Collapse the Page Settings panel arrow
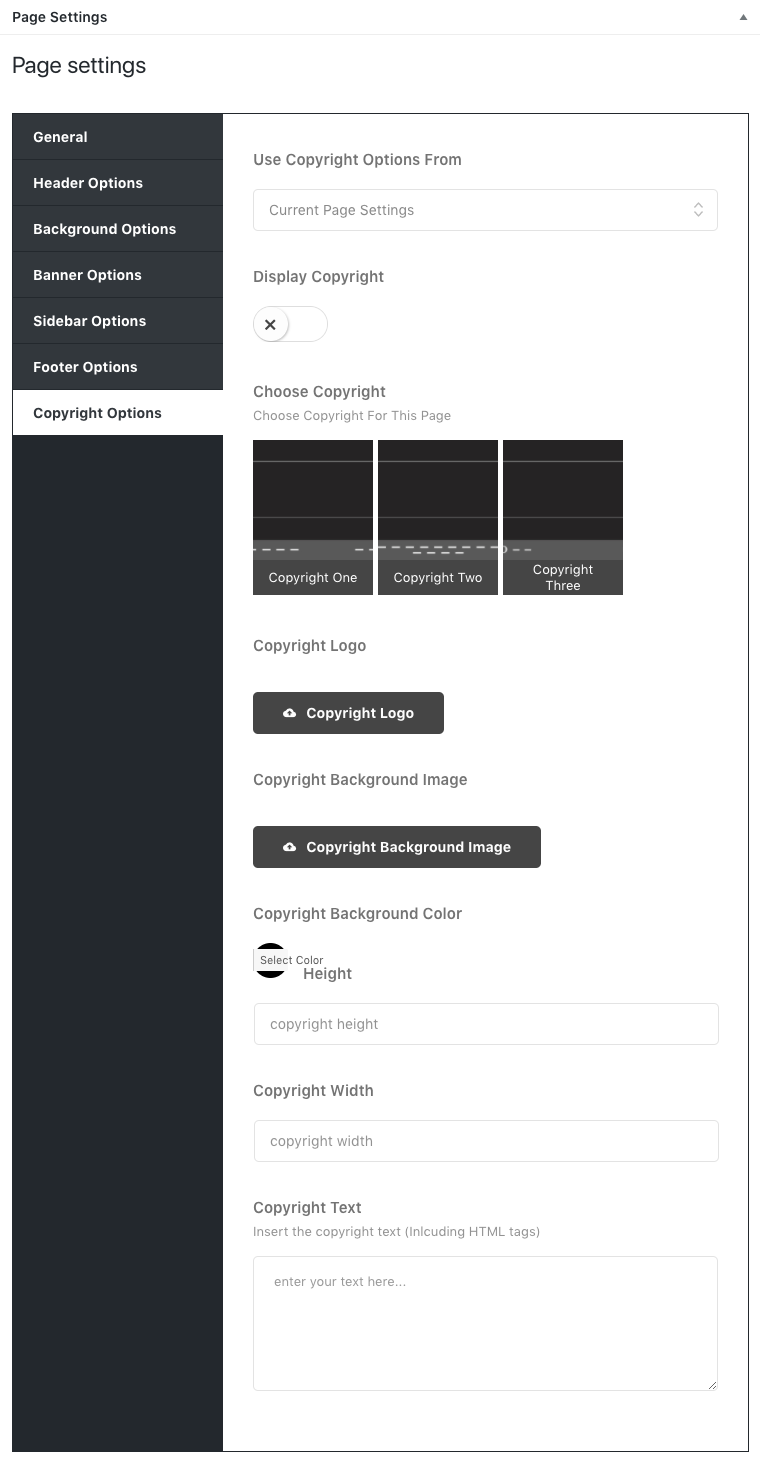 [x=743, y=17]
